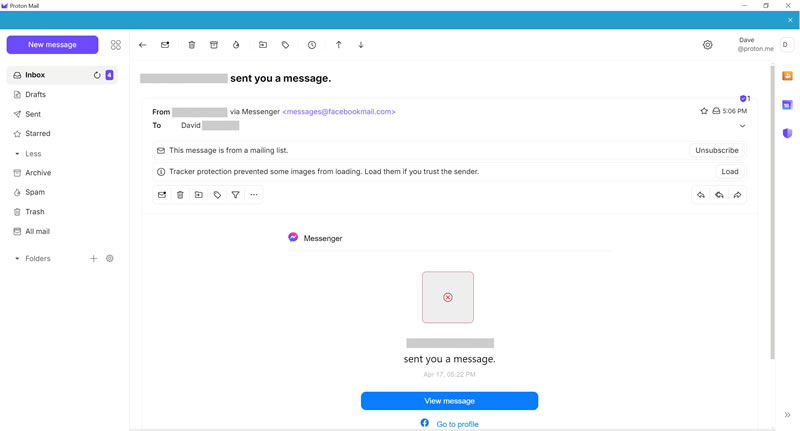Image resolution: width=800 pixels, height=431 pixels.
Task: Open the Proton apps grid icon
Action: point(116,45)
